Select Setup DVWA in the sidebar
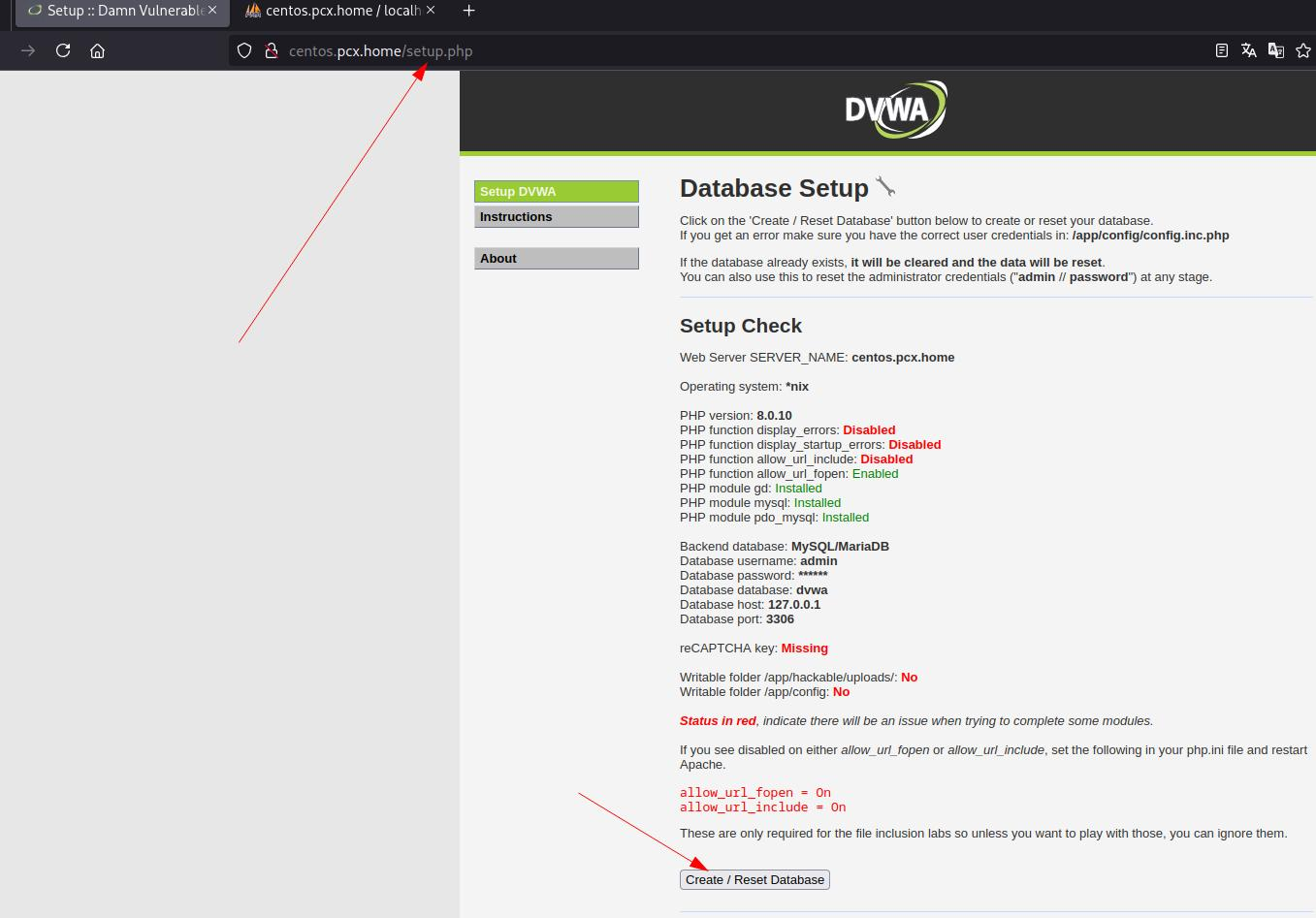Image resolution: width=1316 pixels, height=918 pixels. [x=556, y=192]
